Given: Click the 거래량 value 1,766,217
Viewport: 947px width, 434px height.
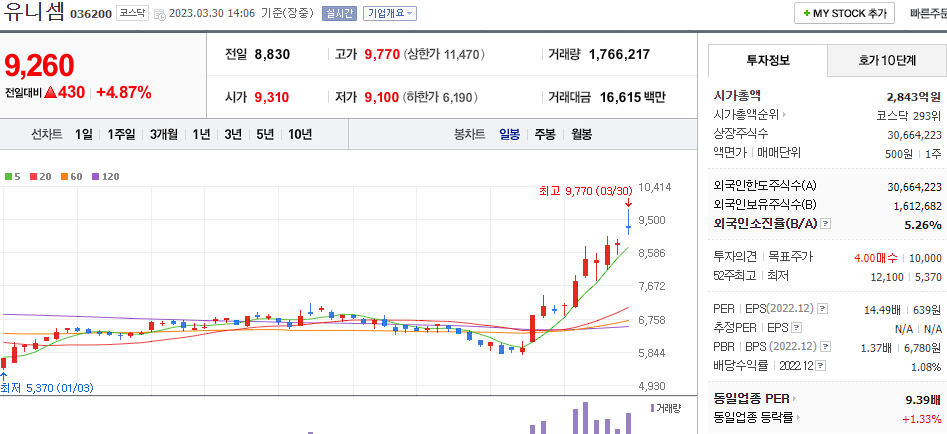Looking at the screenshot, I should [619, 54].
